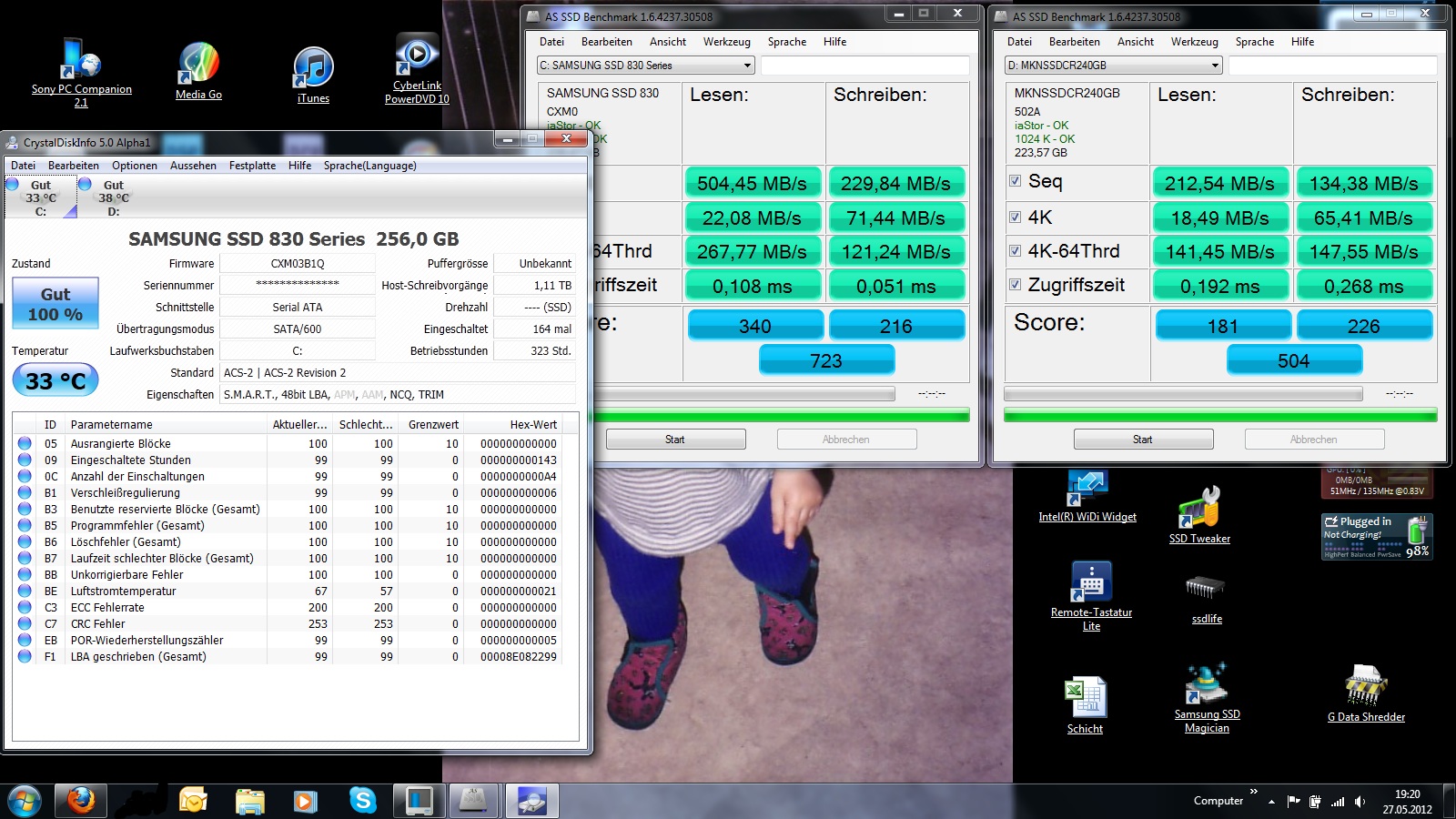1456x819 pixels.
Task: Expand the taskbar Computer toolbar chevron
Action: pos(1253,792)
